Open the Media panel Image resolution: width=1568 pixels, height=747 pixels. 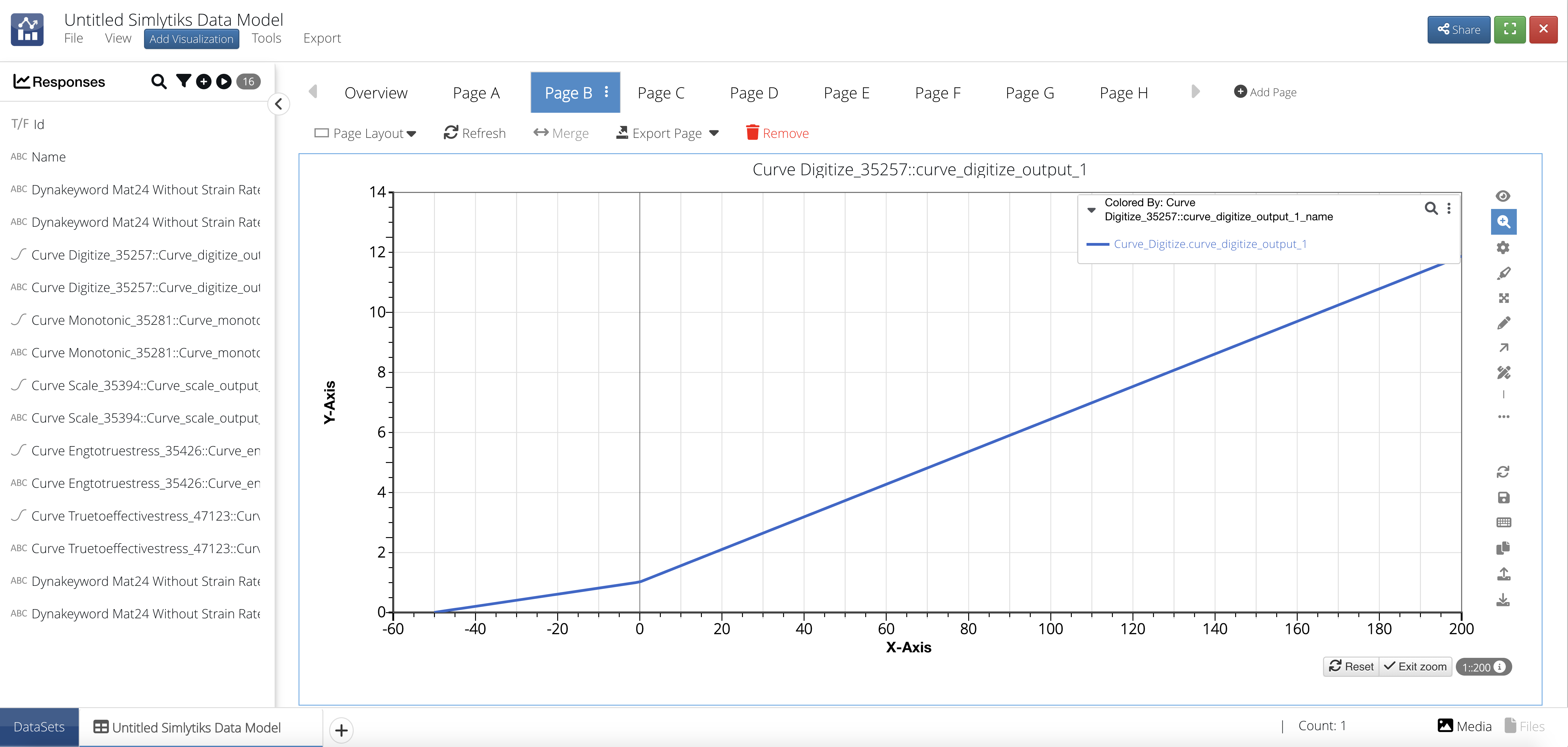click(x=1464, y=726)
